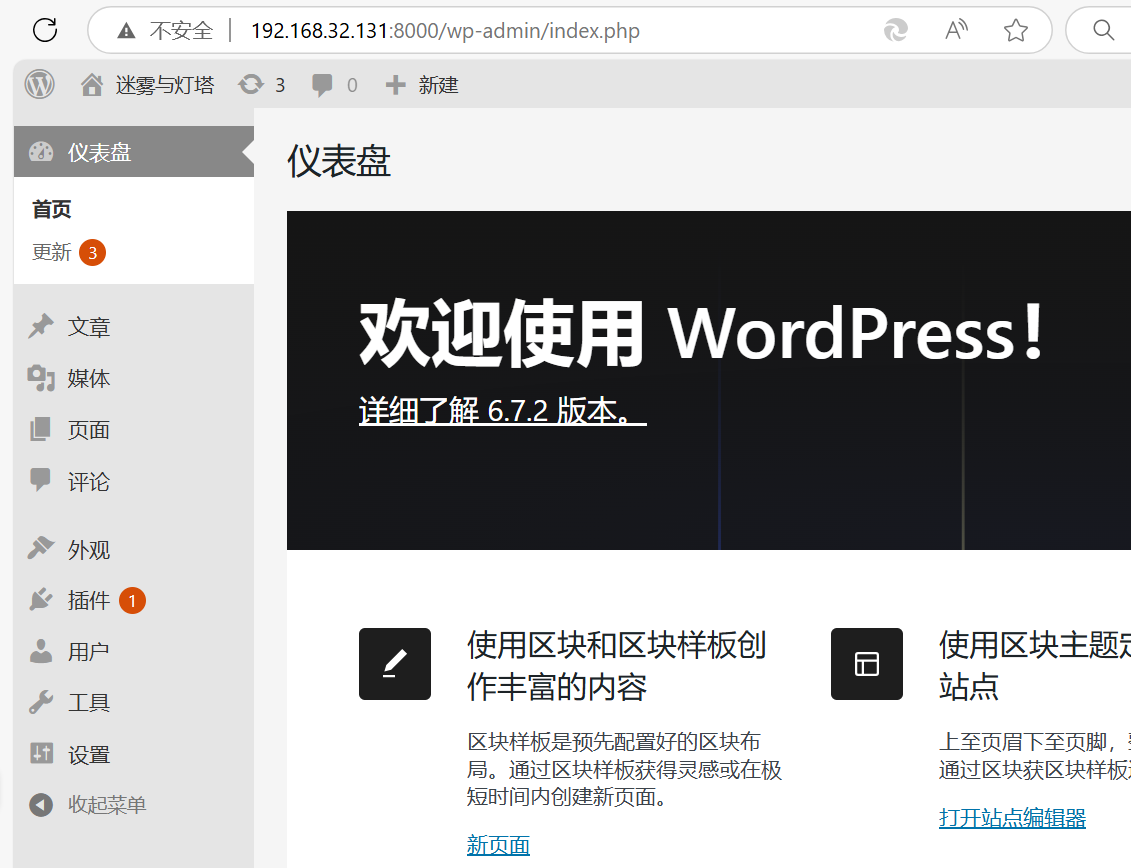Follow the 详细了解 6.7.2 版本 link
The height and width of the screenshot is (868, 1131).
tap(502, 411)
